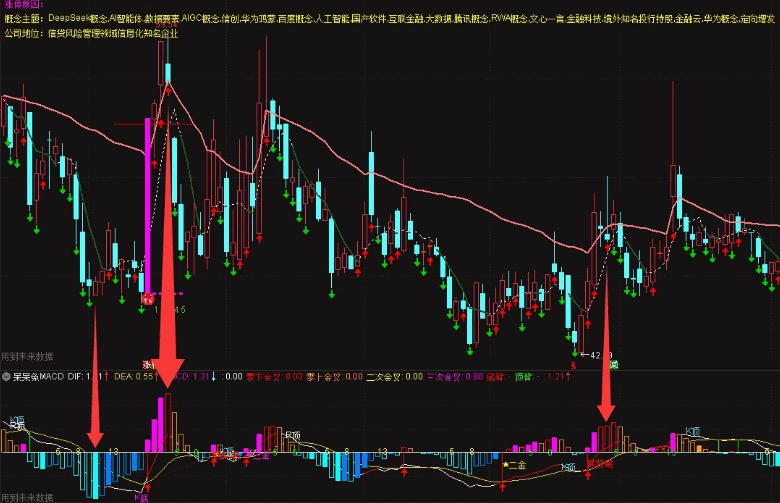
Task: Open the 金融科技 concept theme
Action: point(584,19)
